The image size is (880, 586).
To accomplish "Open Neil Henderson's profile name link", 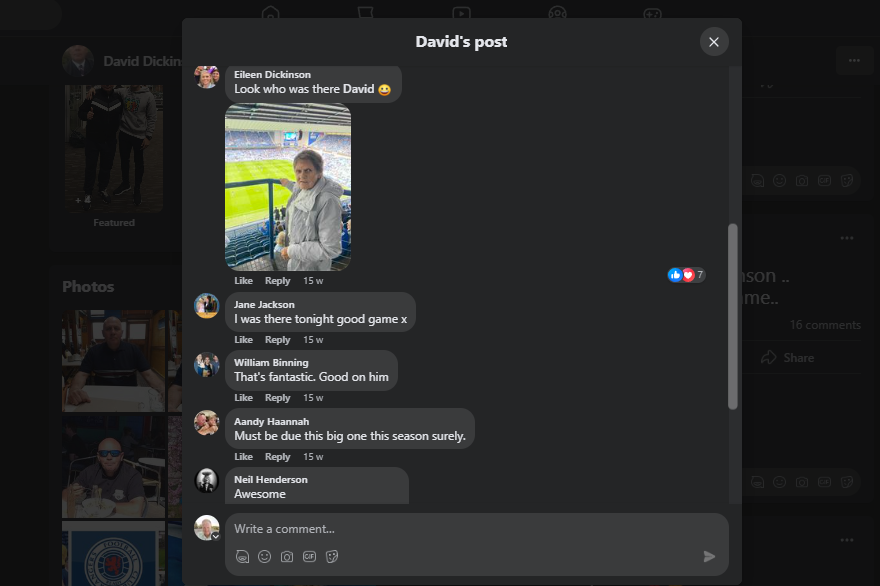I will 271,479.
